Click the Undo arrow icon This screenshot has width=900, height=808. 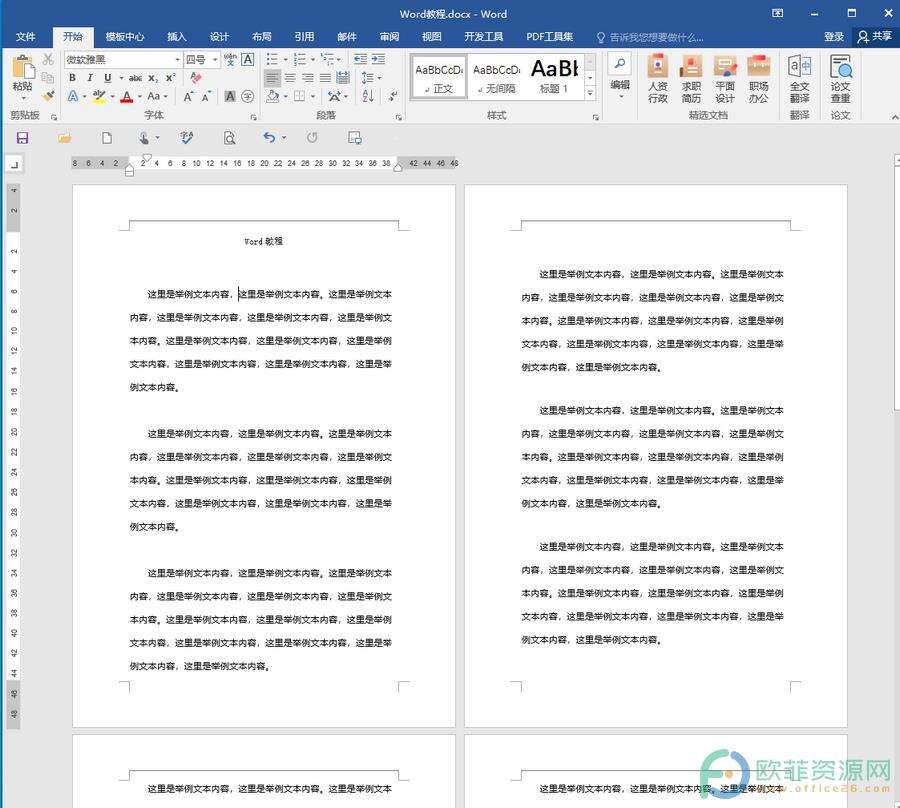point(269,138)
